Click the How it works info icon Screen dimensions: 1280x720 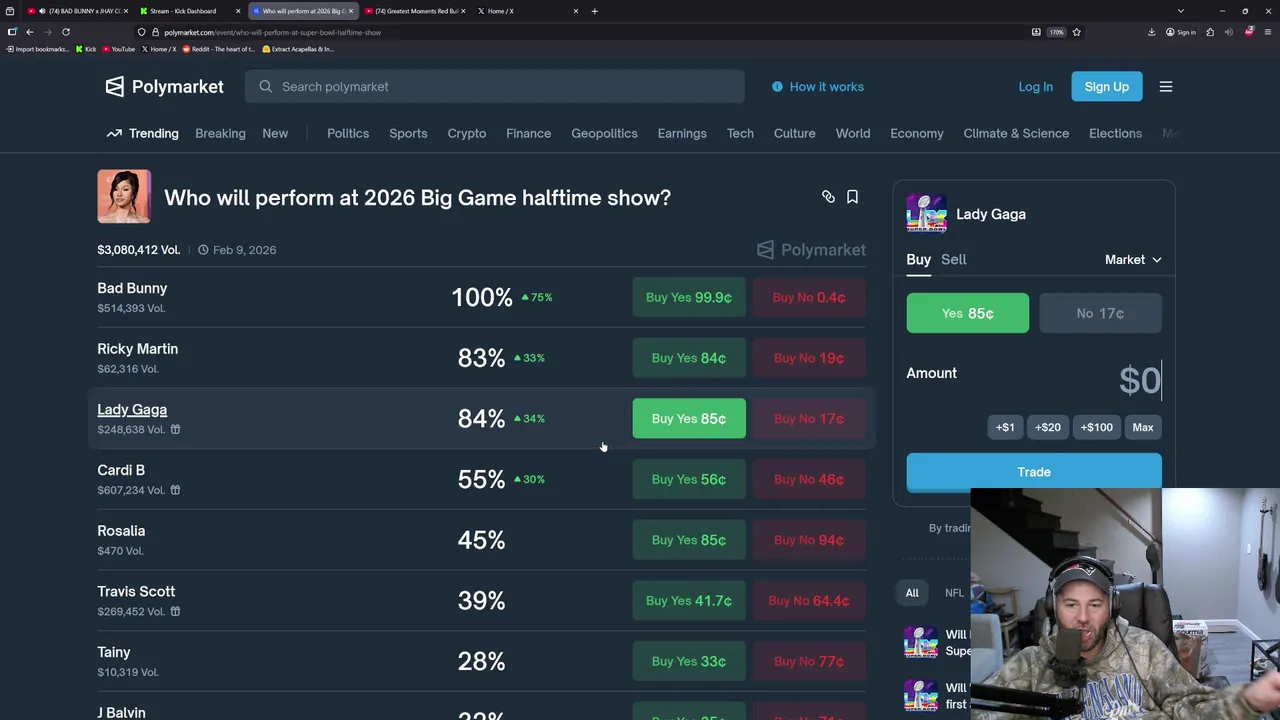pos(777,87)
